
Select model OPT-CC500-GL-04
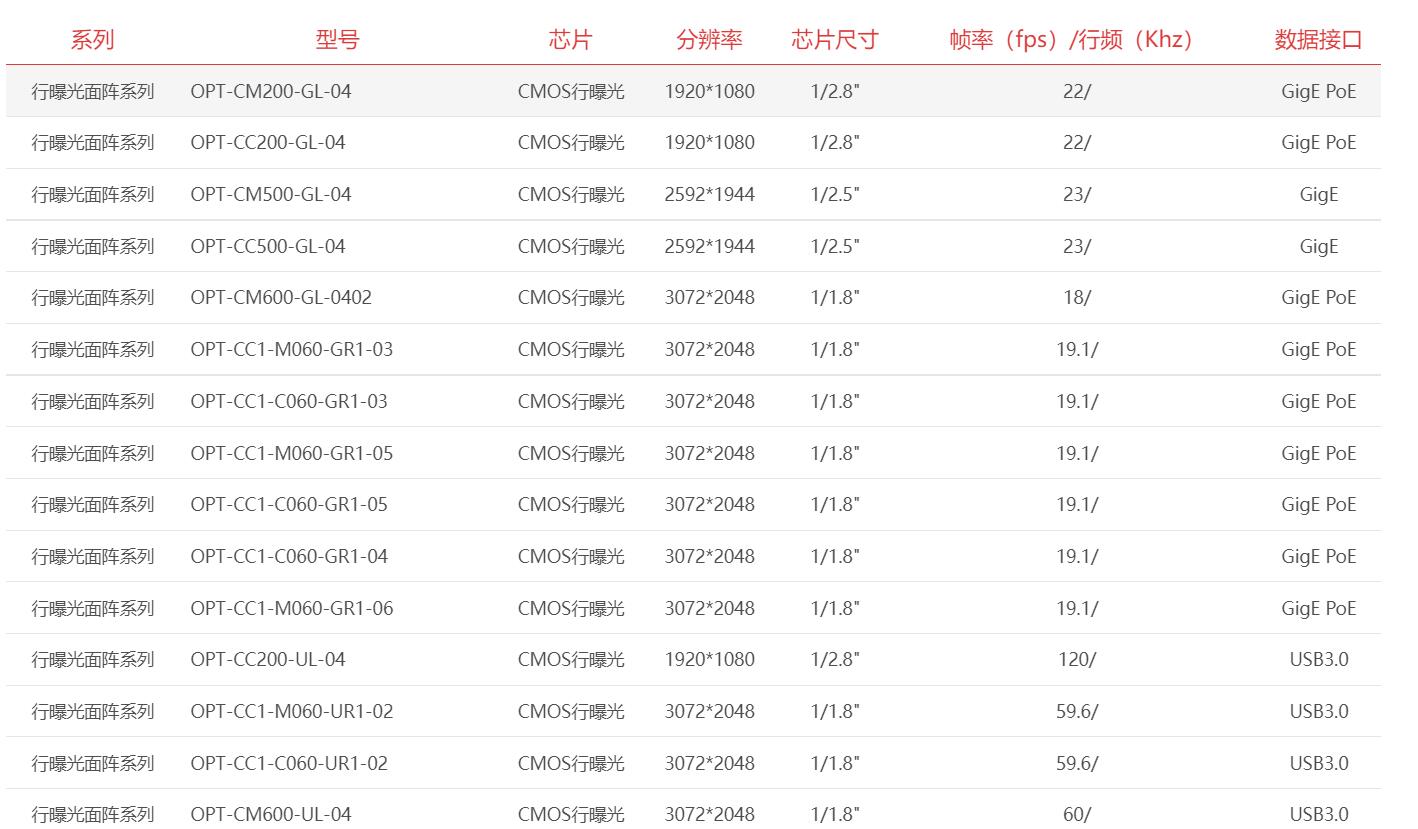[x=267, y=246]
